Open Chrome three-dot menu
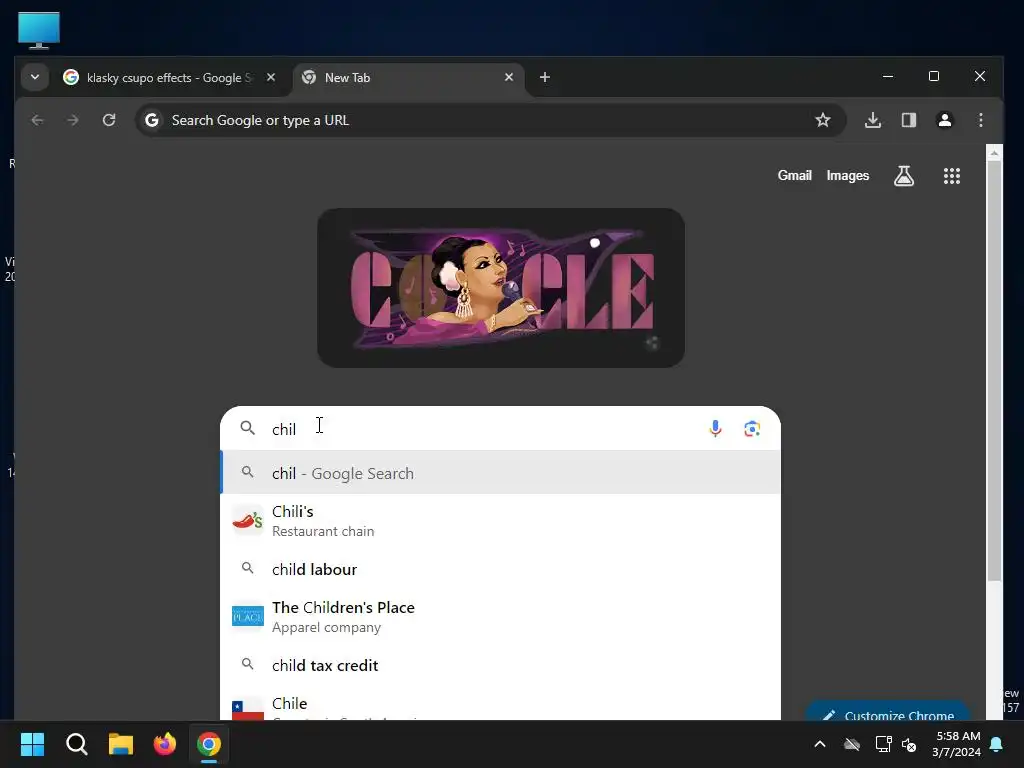The height and width of the screenshot is (768, 1024). pos(980,120)
